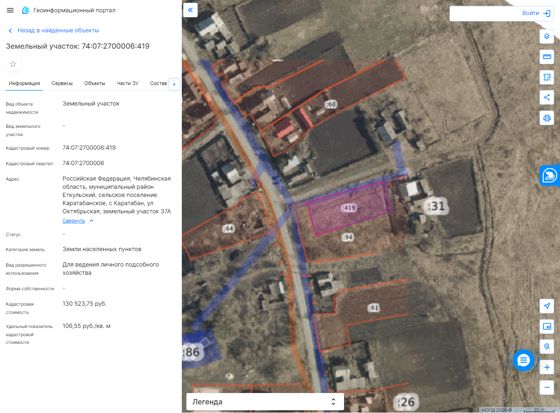
Task: Open the map layers tool
Action: click(x=546, y=36)
